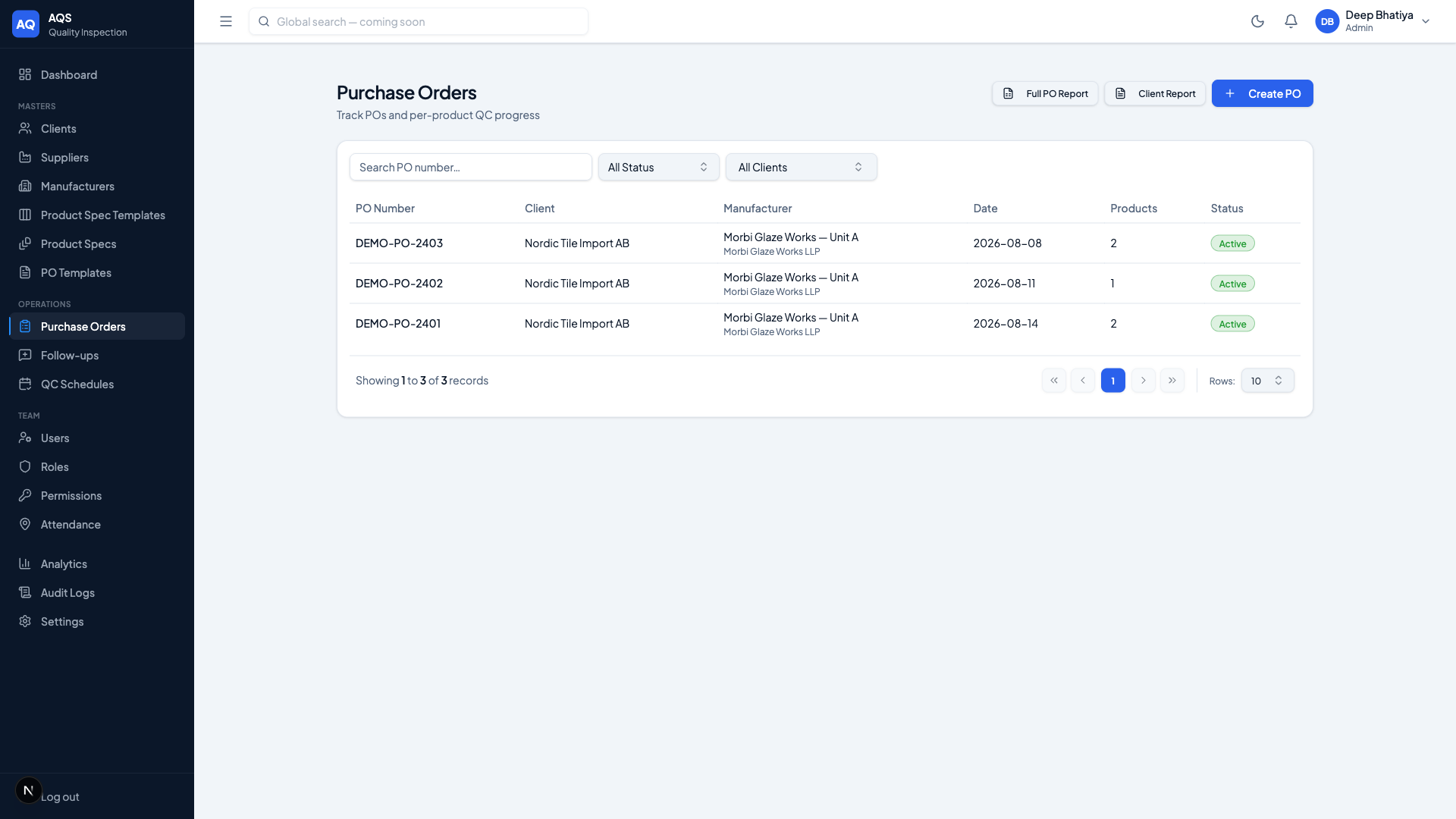Expand the Deep Bhatiya account menu chevron
This screenshot has height=819, width=1456.
[1426, 21]
